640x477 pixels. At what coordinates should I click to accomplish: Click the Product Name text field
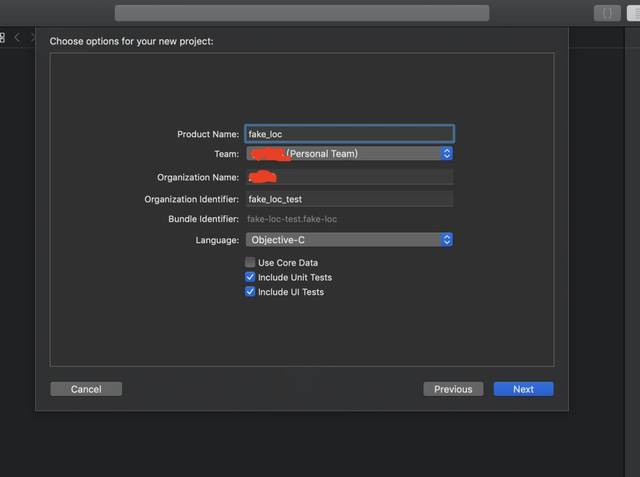(350, 133)
